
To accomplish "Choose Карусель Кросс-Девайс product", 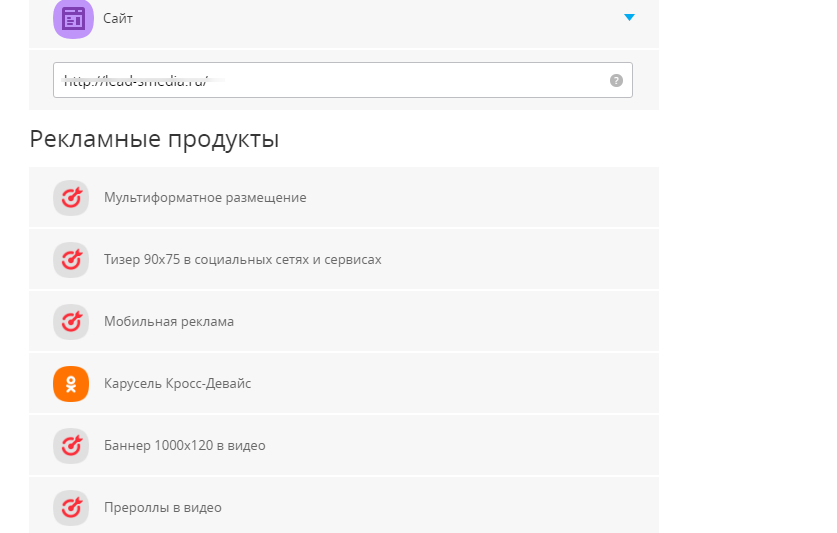I will pyautogui.click(x=344, y=383).
